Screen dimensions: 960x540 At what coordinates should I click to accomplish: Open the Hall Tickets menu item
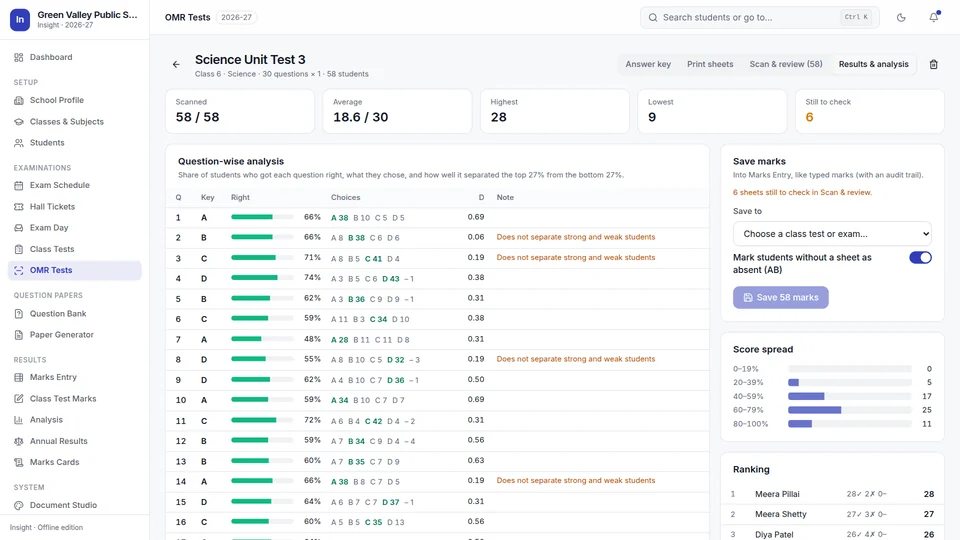click(75, 206)
